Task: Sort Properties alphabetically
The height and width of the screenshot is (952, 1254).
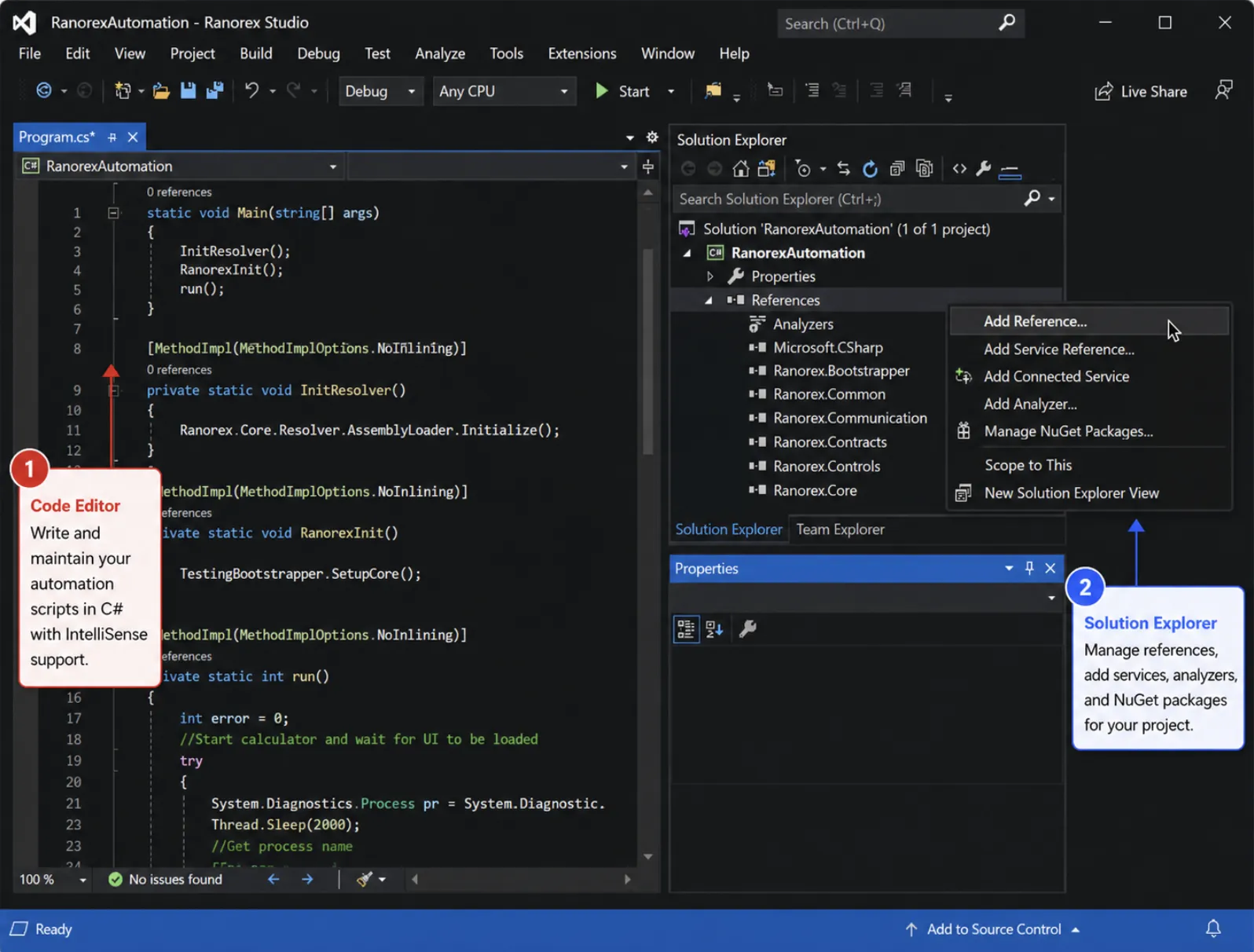Action: (714, 629)
